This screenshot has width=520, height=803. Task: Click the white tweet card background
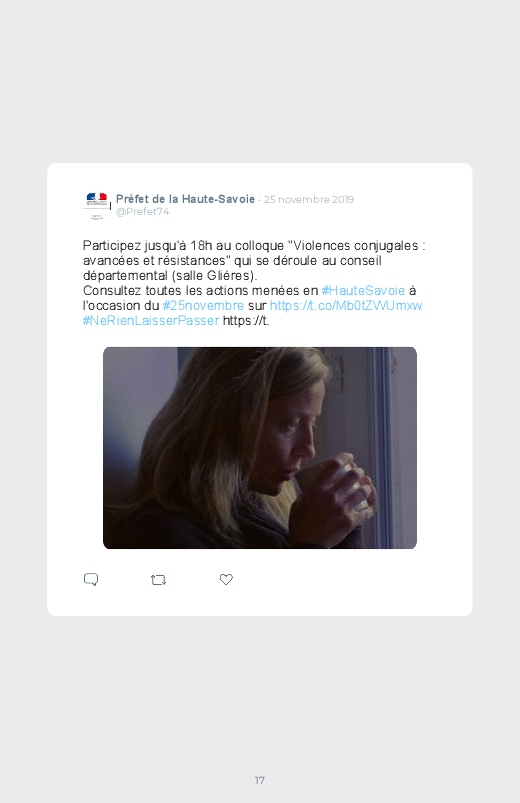pos(260,390)
